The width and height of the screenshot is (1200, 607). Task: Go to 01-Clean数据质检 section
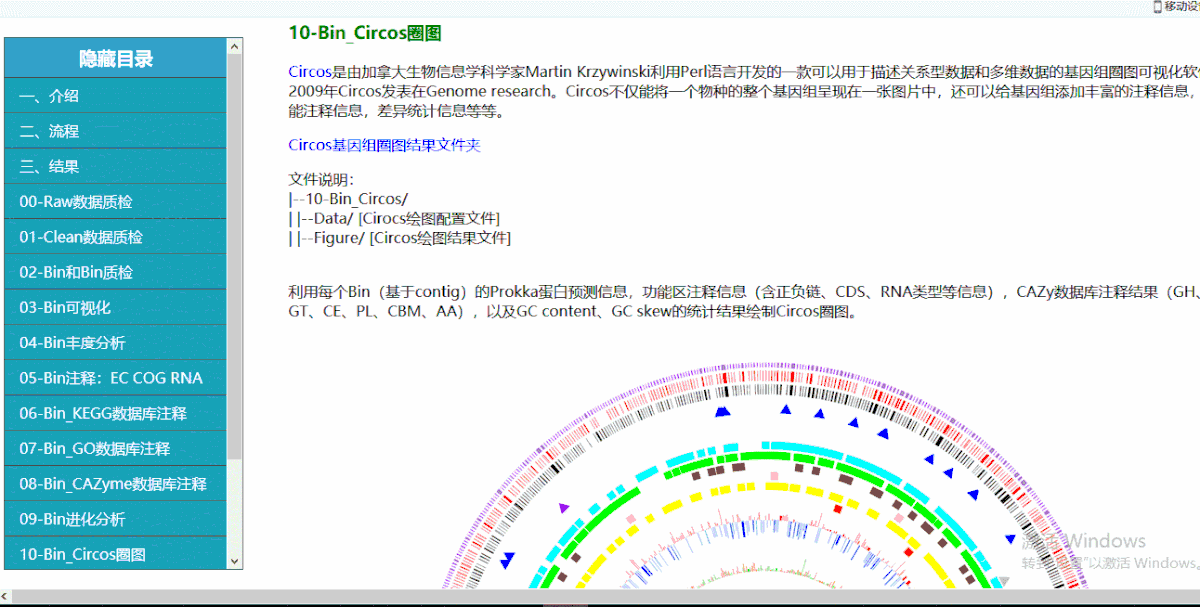coord(116,237)
